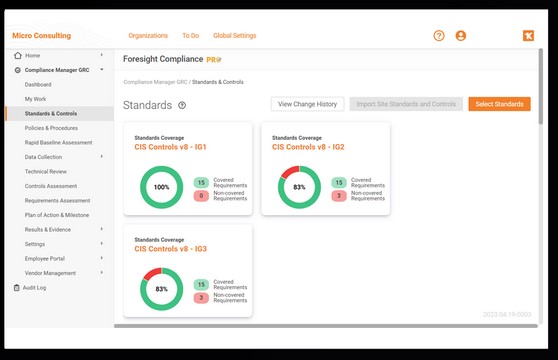The height and width of the screenshot is (360, 558).
Task: Expand the Data Collection submenu arrow
Action: click(102, 156)
